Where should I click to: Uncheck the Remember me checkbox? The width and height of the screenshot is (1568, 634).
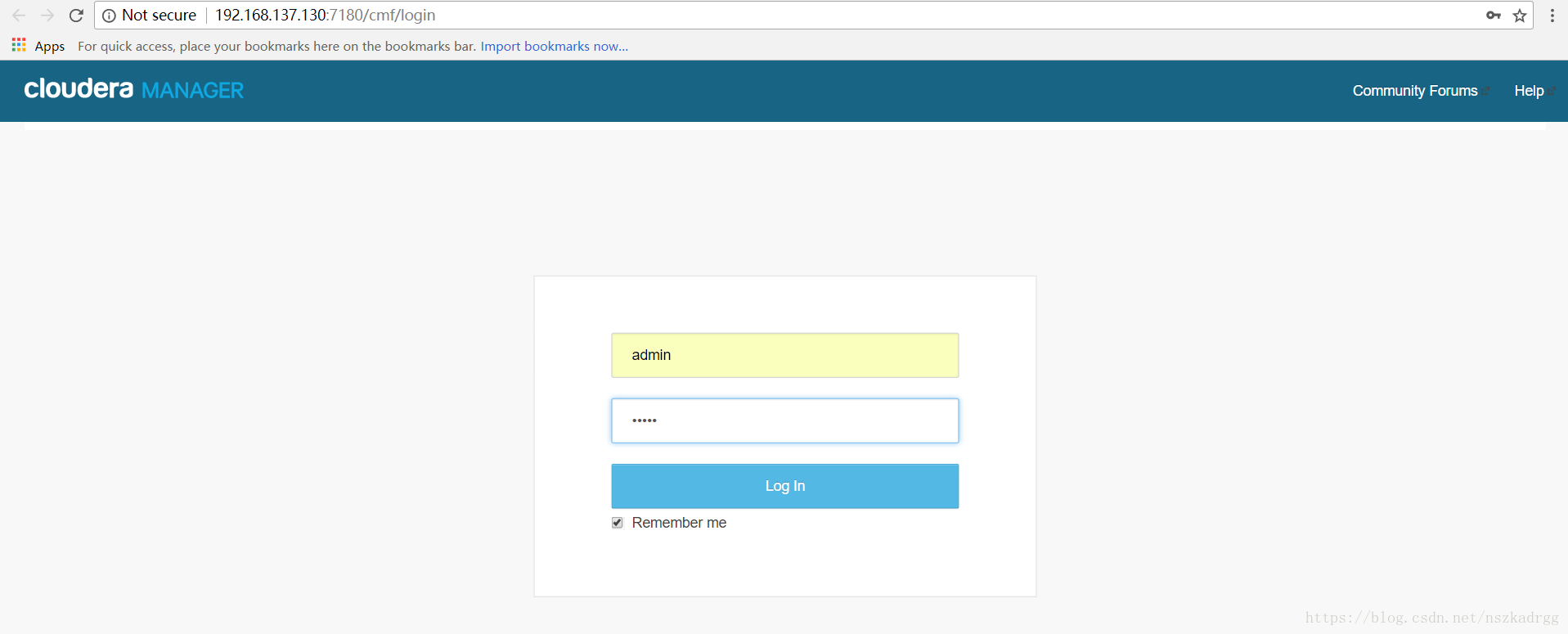coord(618,523)
